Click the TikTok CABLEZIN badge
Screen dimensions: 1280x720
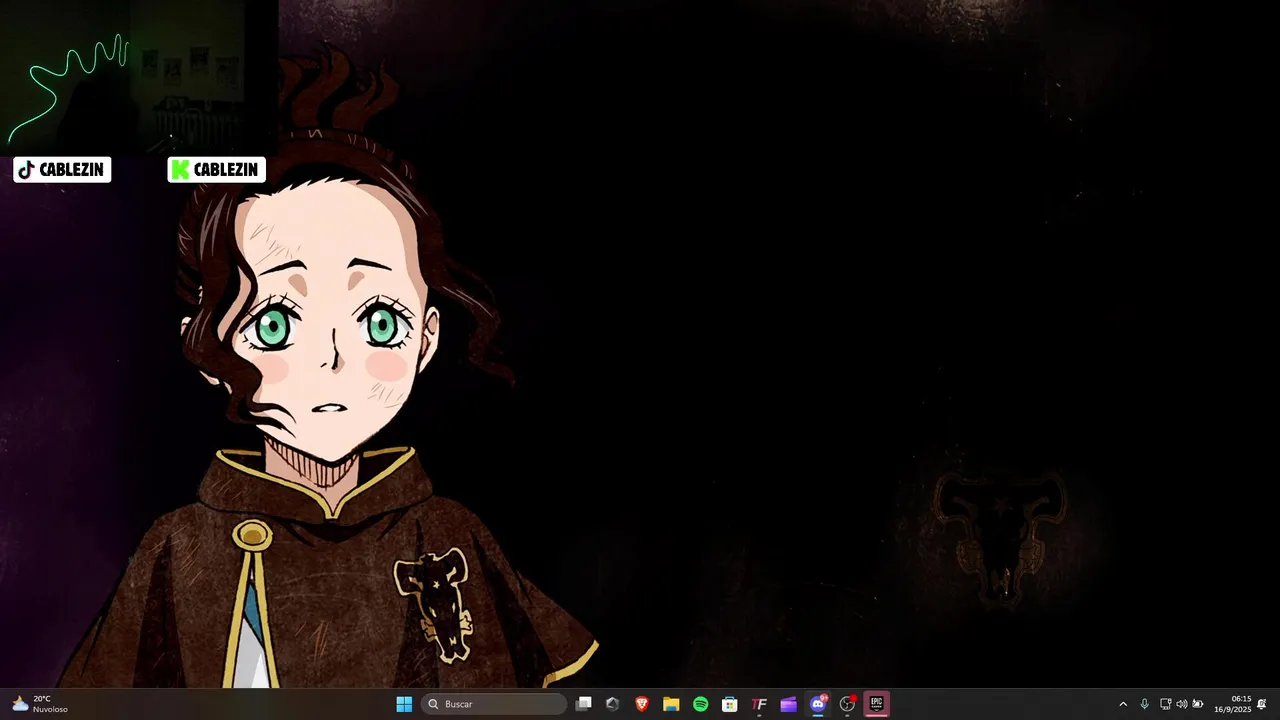pyautogui.click(x=62, y=170)
